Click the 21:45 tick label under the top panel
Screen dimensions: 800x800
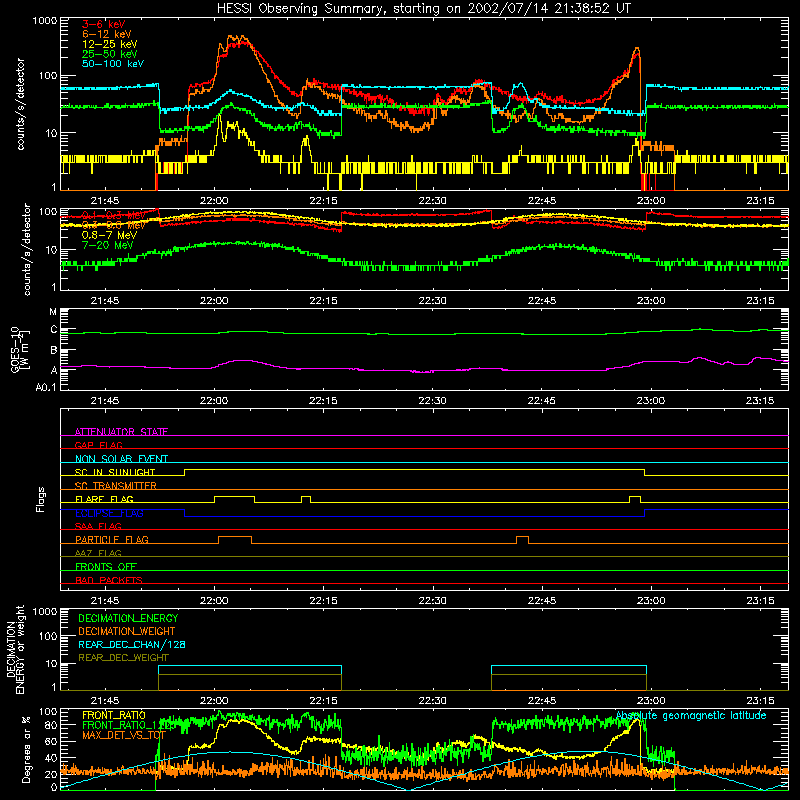(x=105, y=201)
